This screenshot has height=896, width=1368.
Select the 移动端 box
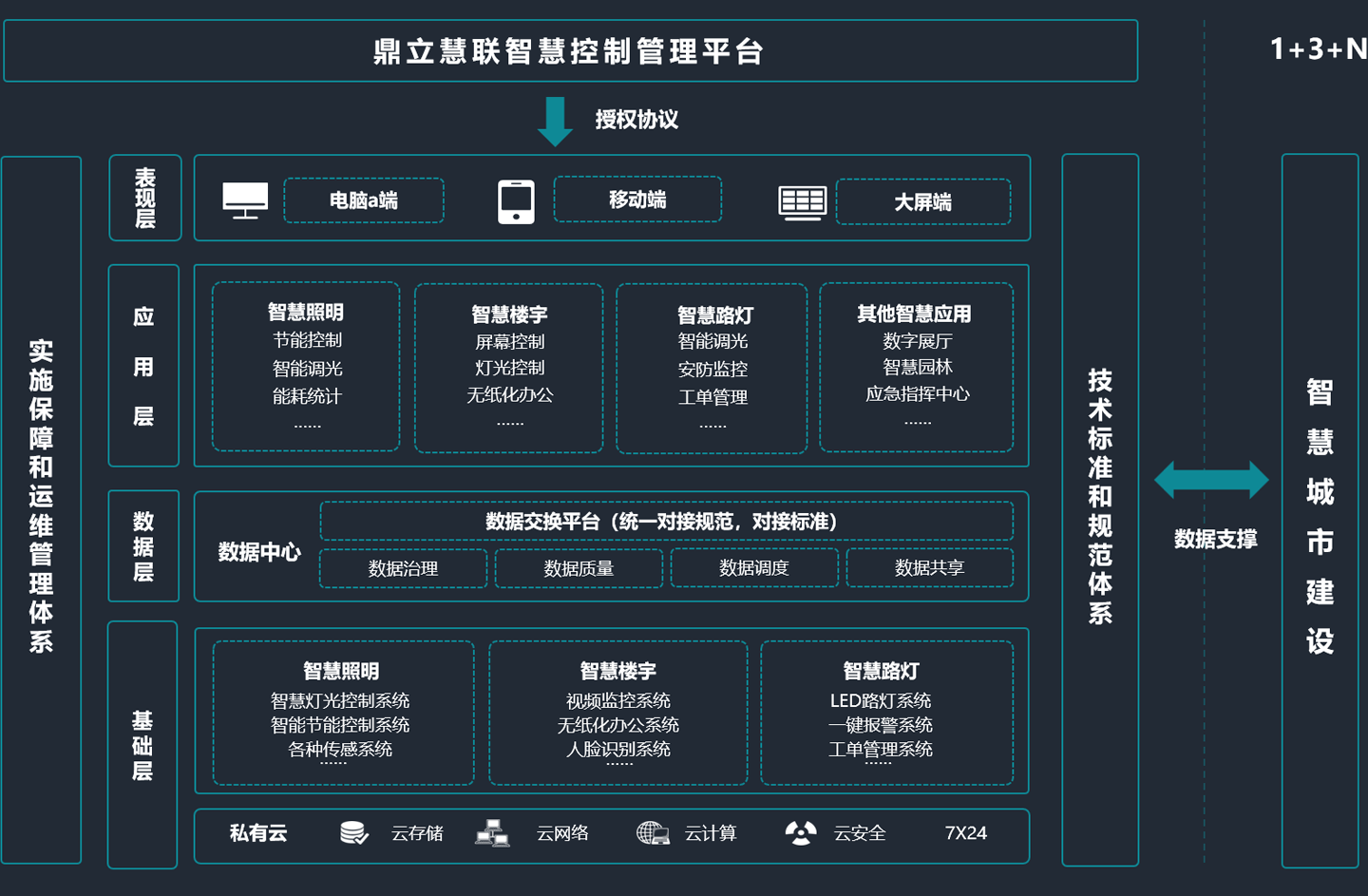coord(637,200)
